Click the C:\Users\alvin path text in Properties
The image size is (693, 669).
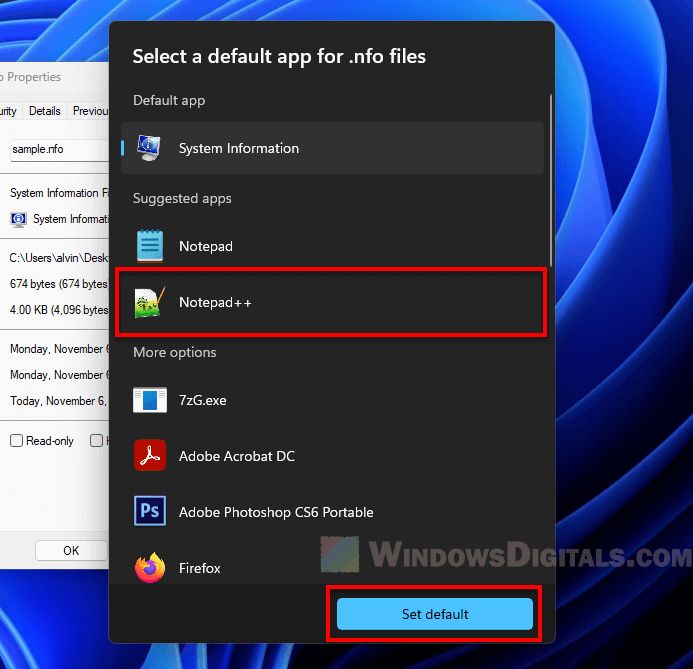[59, 258]
